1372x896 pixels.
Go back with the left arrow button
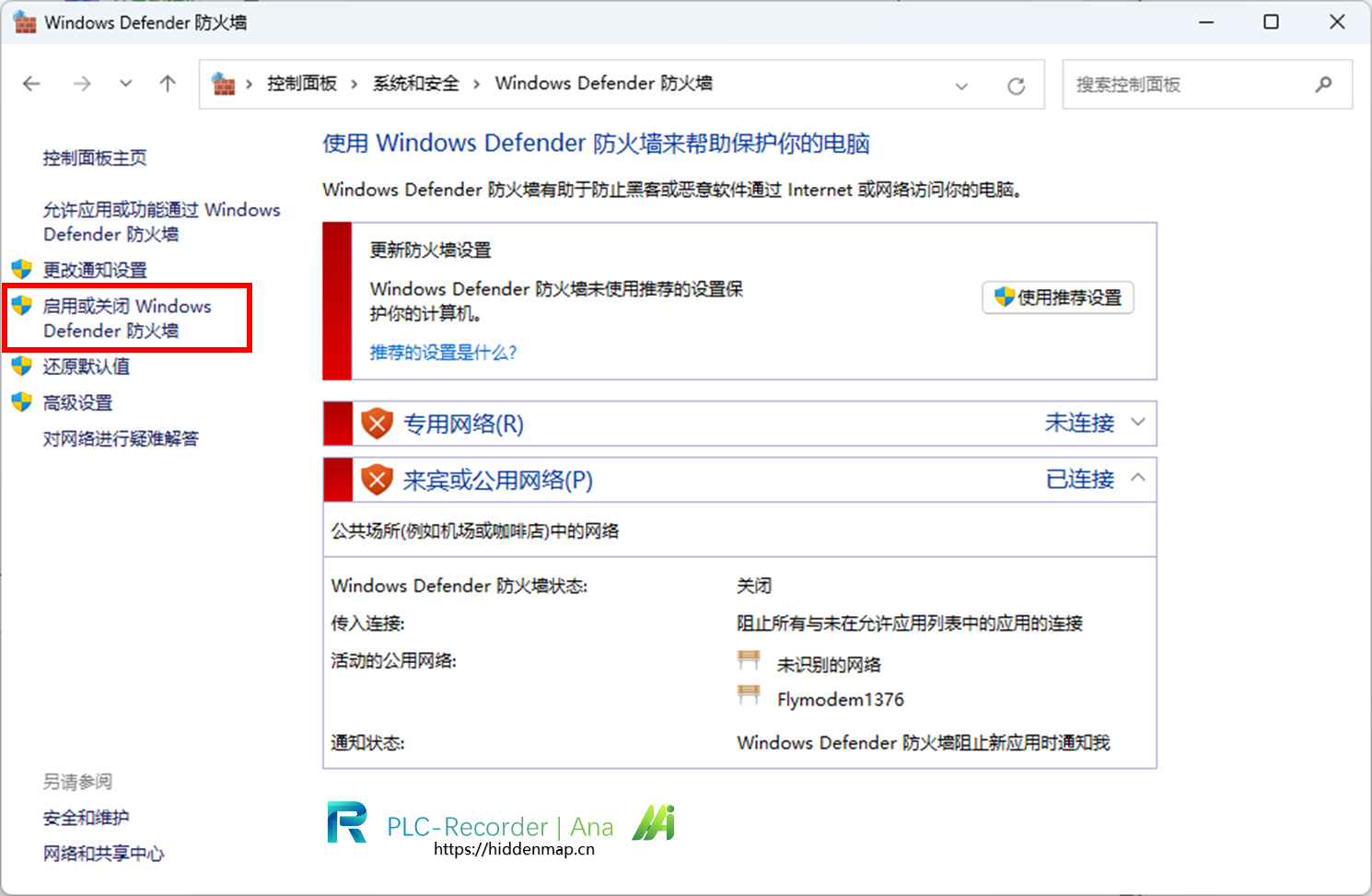(32, 84)
